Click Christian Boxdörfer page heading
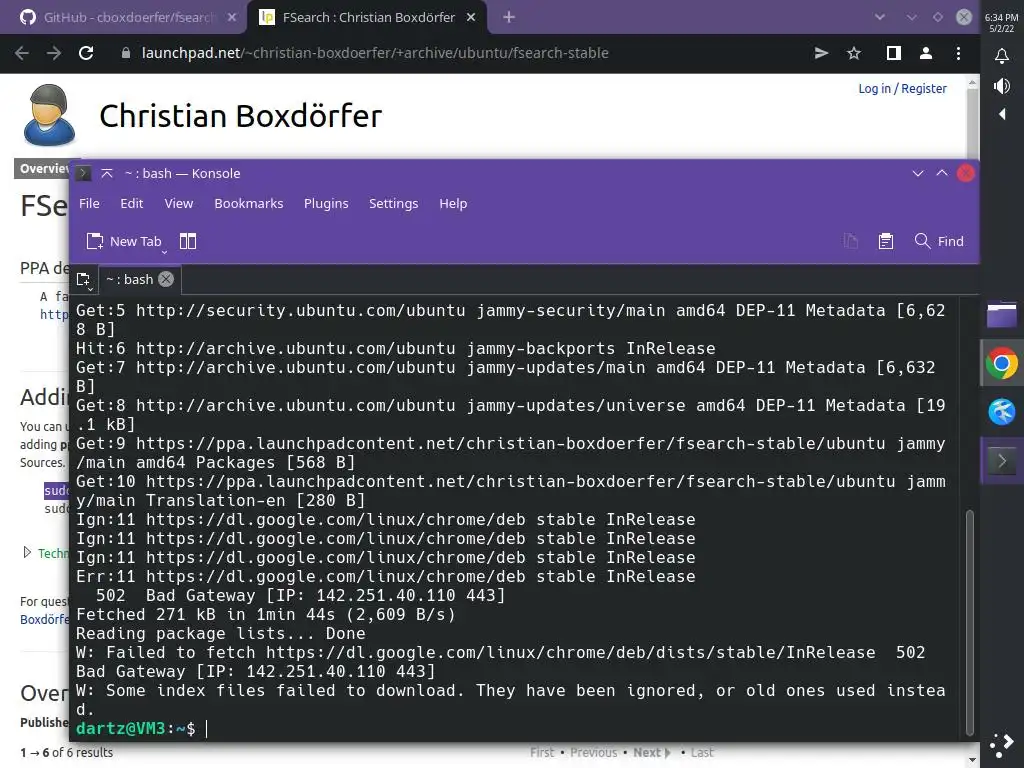Screen dimensions: 1024x768 pos(240,116)
